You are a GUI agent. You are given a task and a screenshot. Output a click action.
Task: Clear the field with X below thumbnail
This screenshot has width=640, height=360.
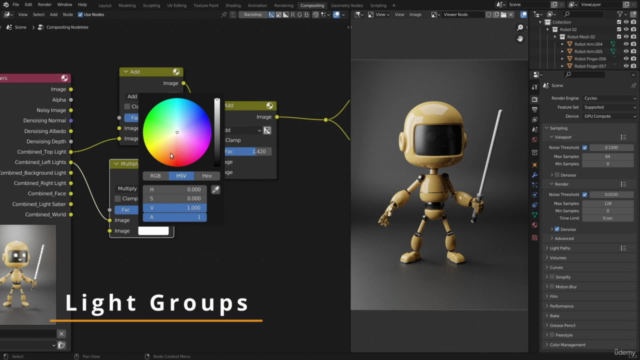click(x=61, y=334)
